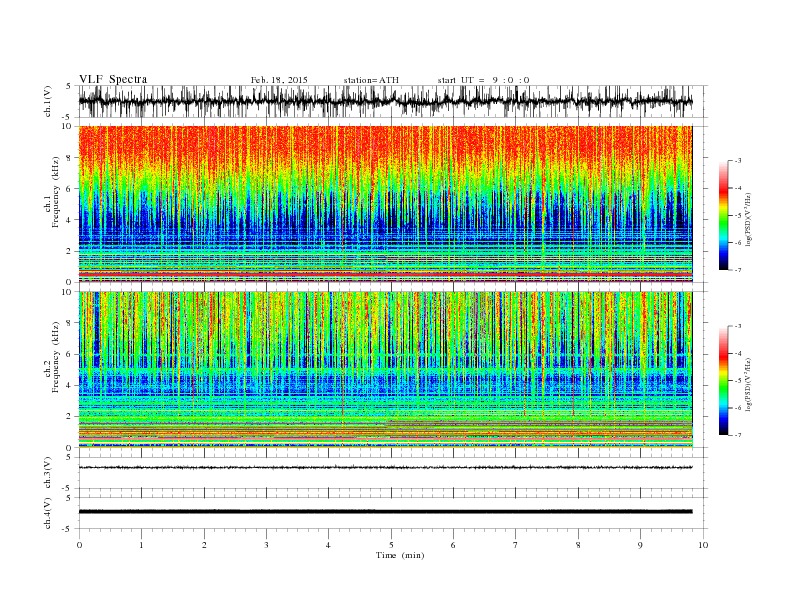Image resolution: width=792 pixels, height=612 pixels.
Task: Click the "5" tick on the time axis
Action: pos(391,545)
